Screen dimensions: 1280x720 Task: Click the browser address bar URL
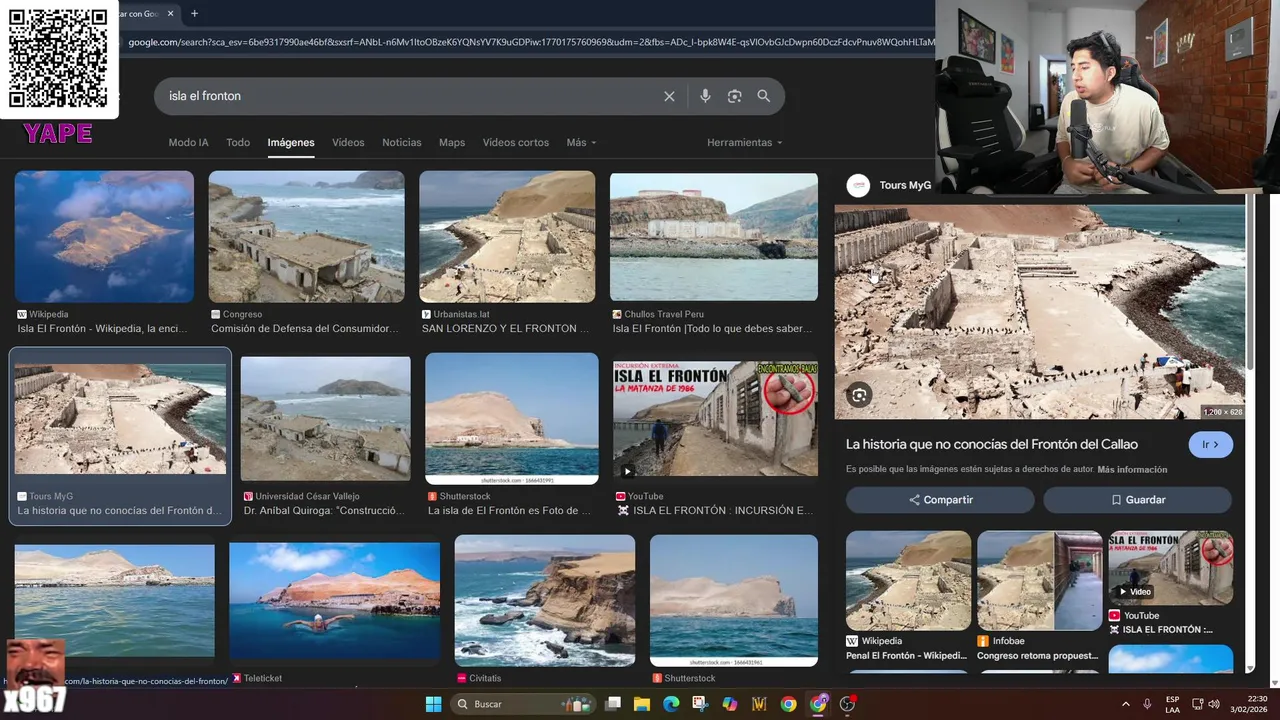pos(530,42)
